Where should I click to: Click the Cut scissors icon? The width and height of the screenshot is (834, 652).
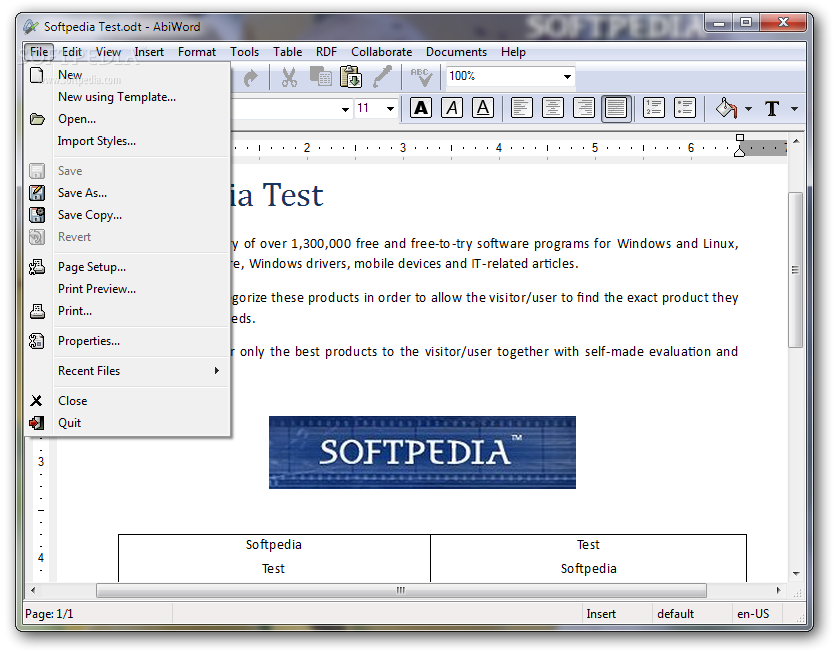289,77
